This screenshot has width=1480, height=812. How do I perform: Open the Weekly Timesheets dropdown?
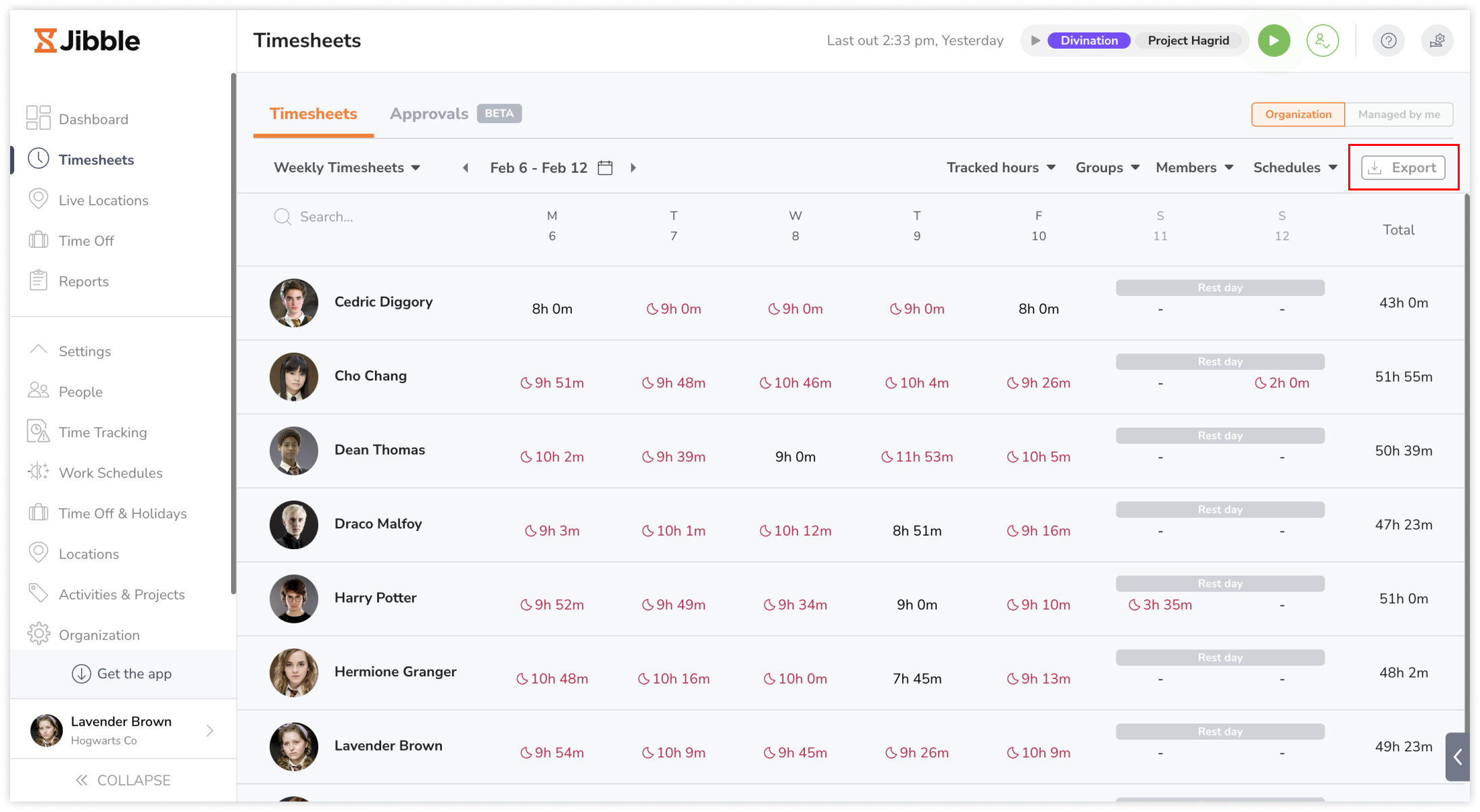(345, 167)
